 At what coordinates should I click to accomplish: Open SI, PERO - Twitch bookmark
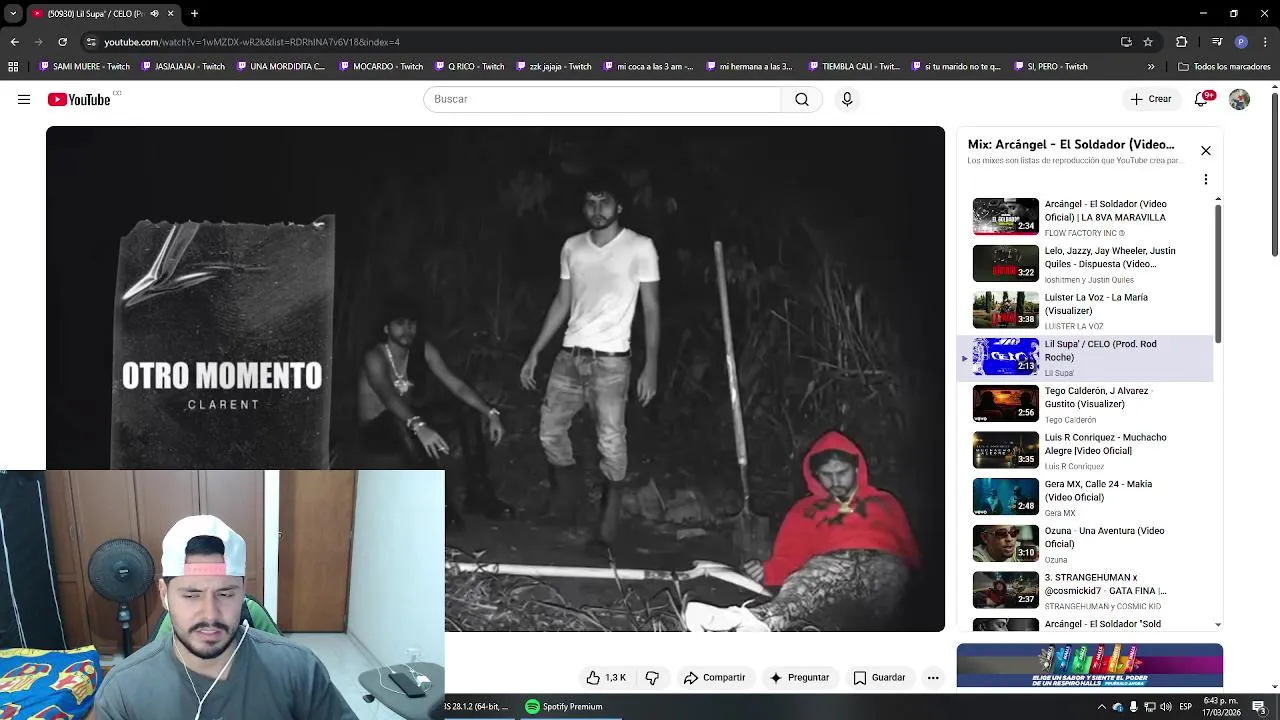[x=1050, y=67]
